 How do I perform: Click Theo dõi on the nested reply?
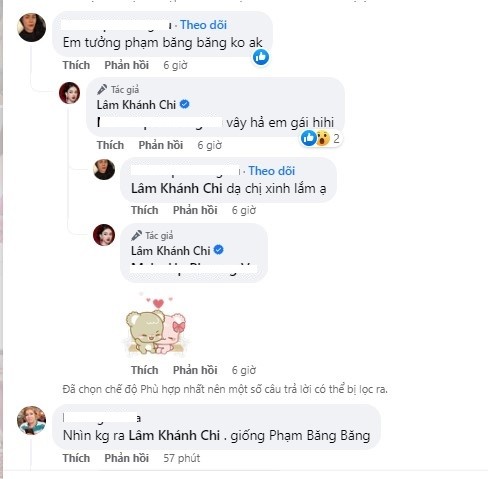click(272, 171)
